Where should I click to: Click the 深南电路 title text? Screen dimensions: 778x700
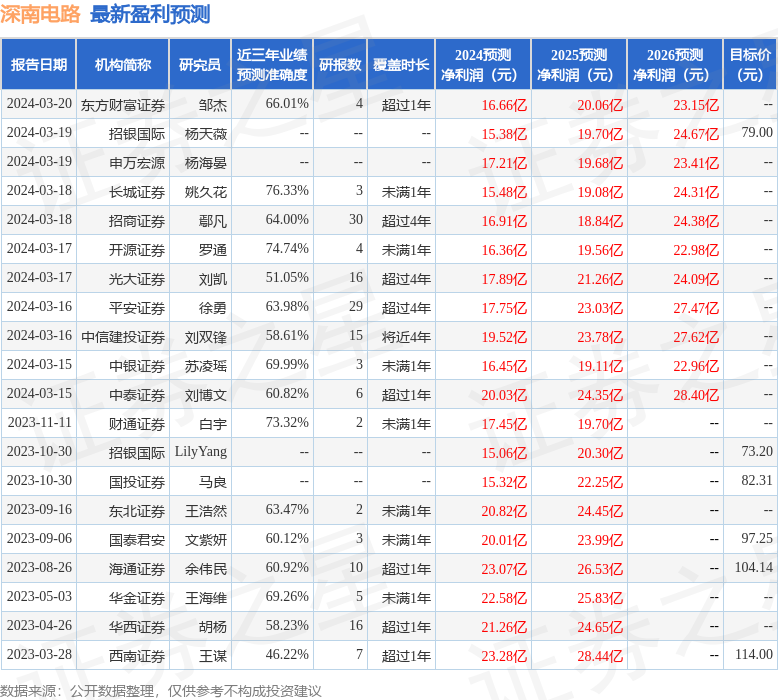pyautogui.click(x=40, y=14)
